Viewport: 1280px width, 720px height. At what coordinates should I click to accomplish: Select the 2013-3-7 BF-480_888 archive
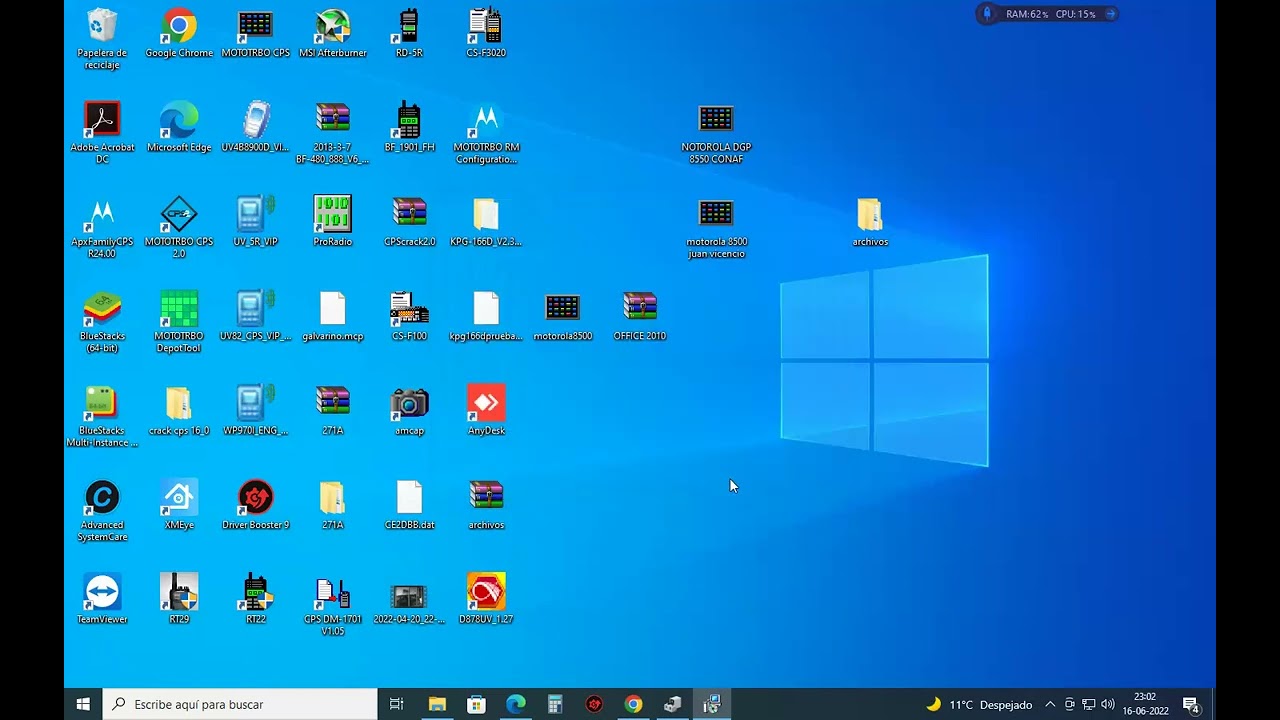(x=333, y=132)
